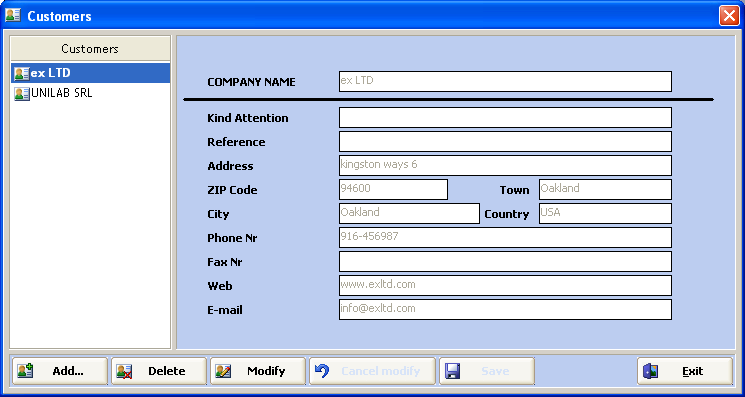
Task: Click the Modify customer button
Action: point(258,371)
